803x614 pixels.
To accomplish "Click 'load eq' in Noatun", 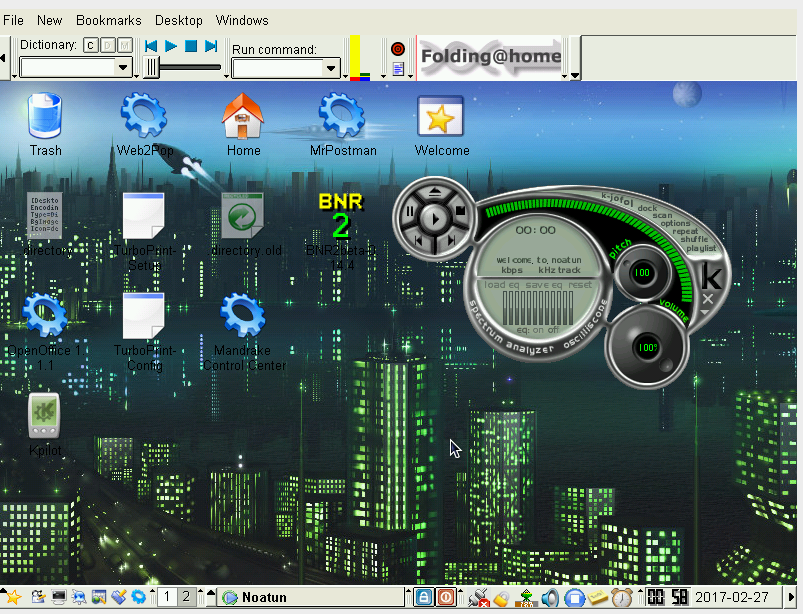I will [501, 285].
